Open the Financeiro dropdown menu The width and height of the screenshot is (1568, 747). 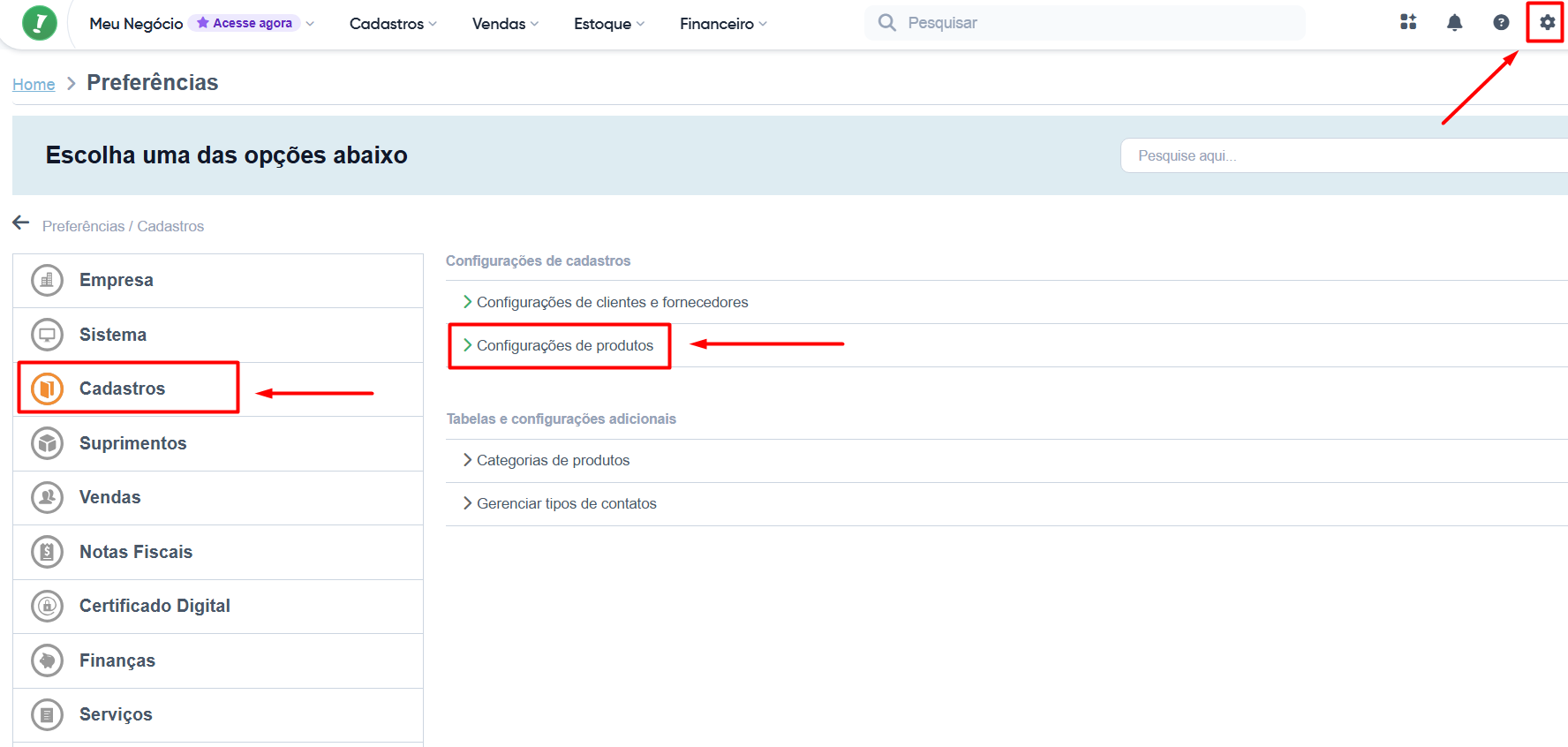[723, 24]
